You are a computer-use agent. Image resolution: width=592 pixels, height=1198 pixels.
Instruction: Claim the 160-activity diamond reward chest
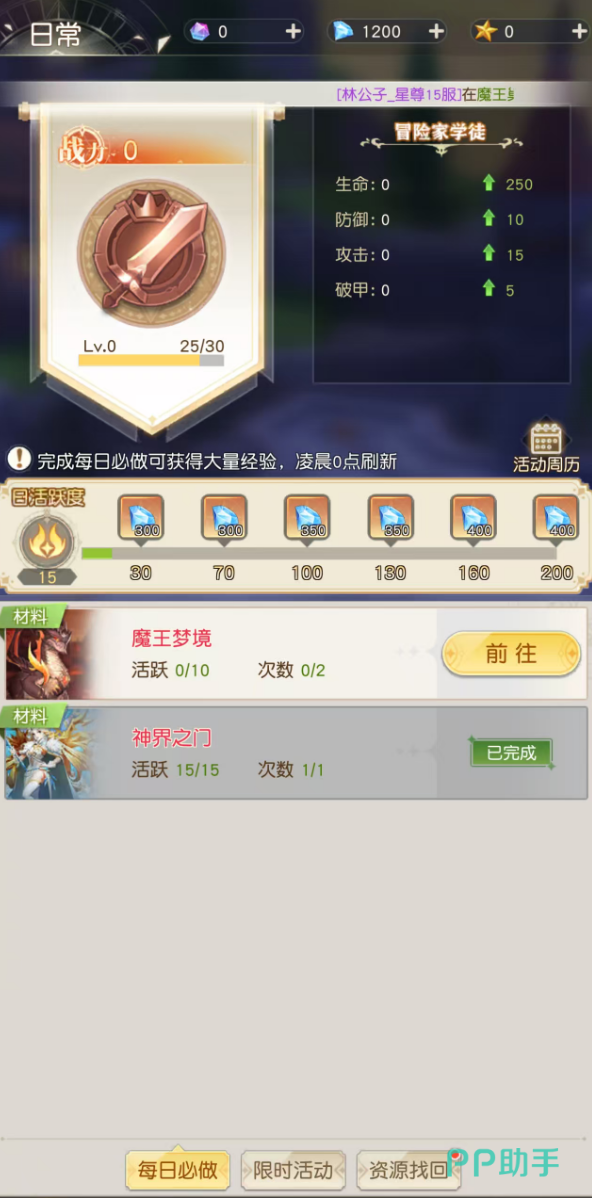pyautogui.click(x=473, y=519)
